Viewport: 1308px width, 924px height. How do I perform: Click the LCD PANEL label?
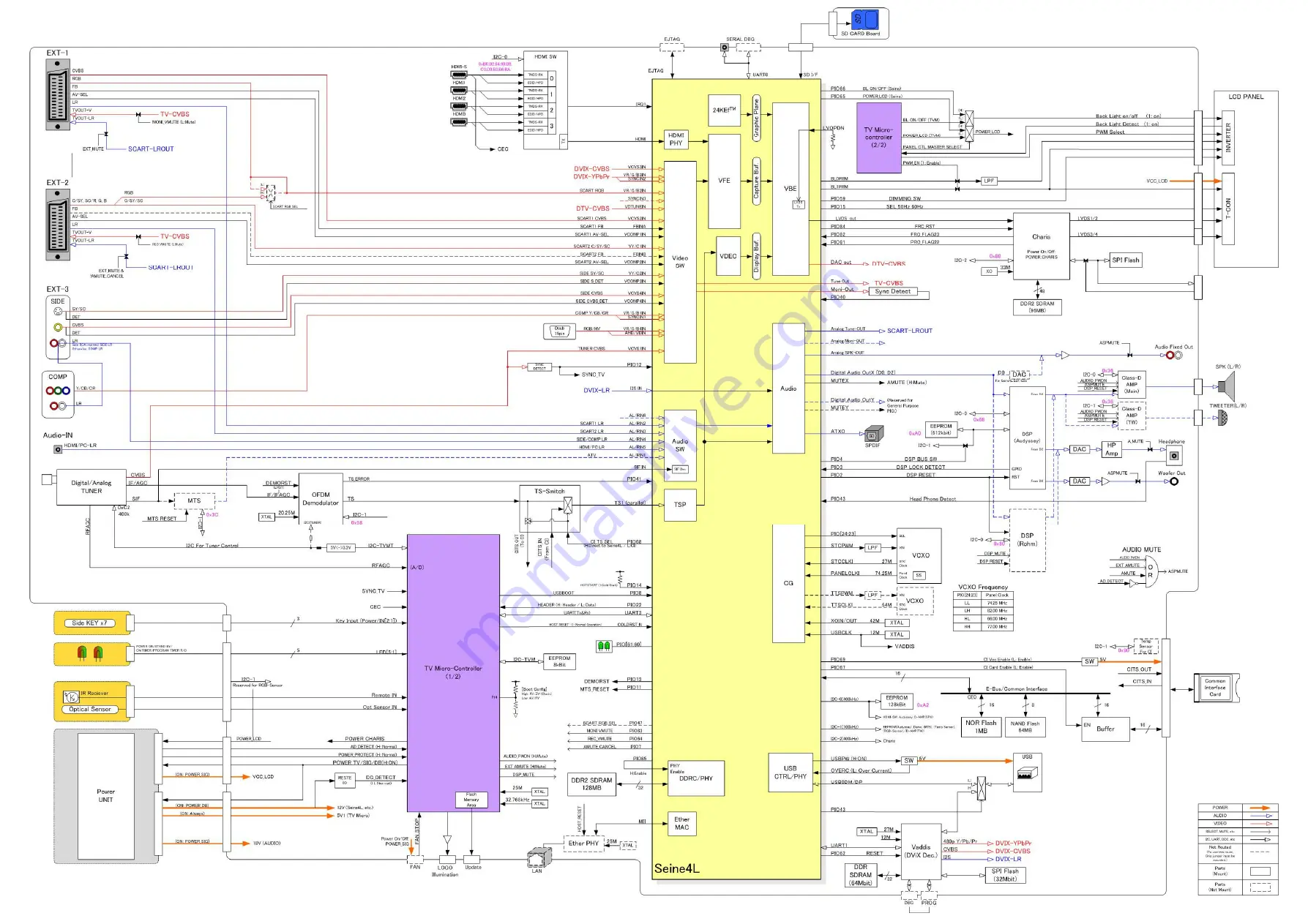[1246, 97]
